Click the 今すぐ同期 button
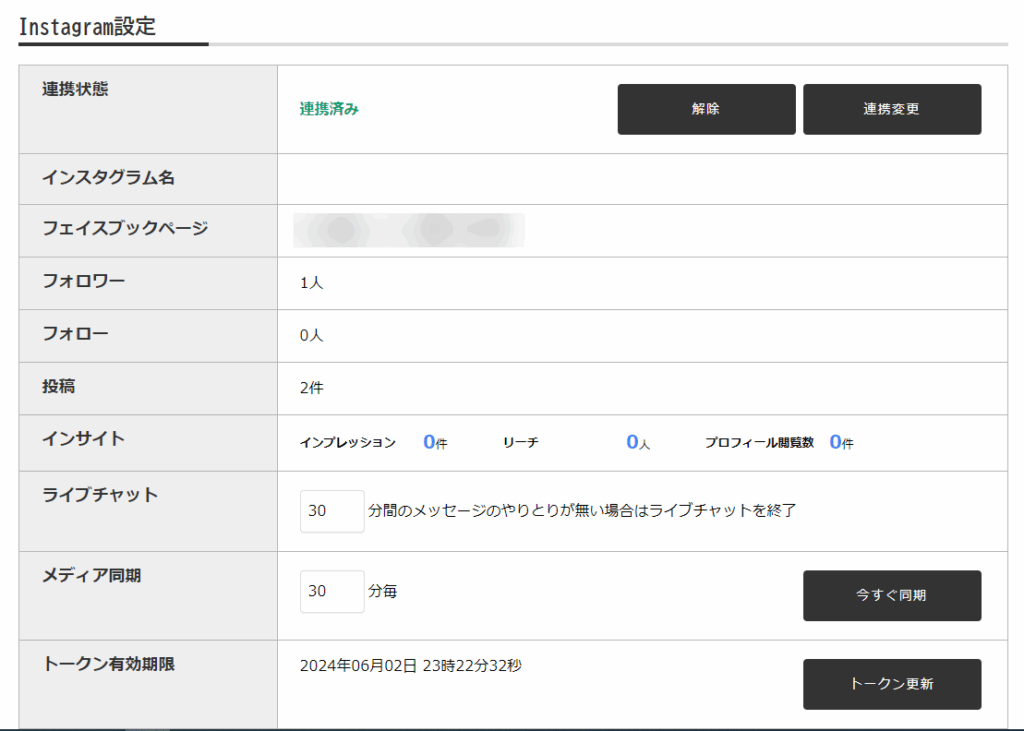This screenshot has height=731, width=1024. (891, 595)
